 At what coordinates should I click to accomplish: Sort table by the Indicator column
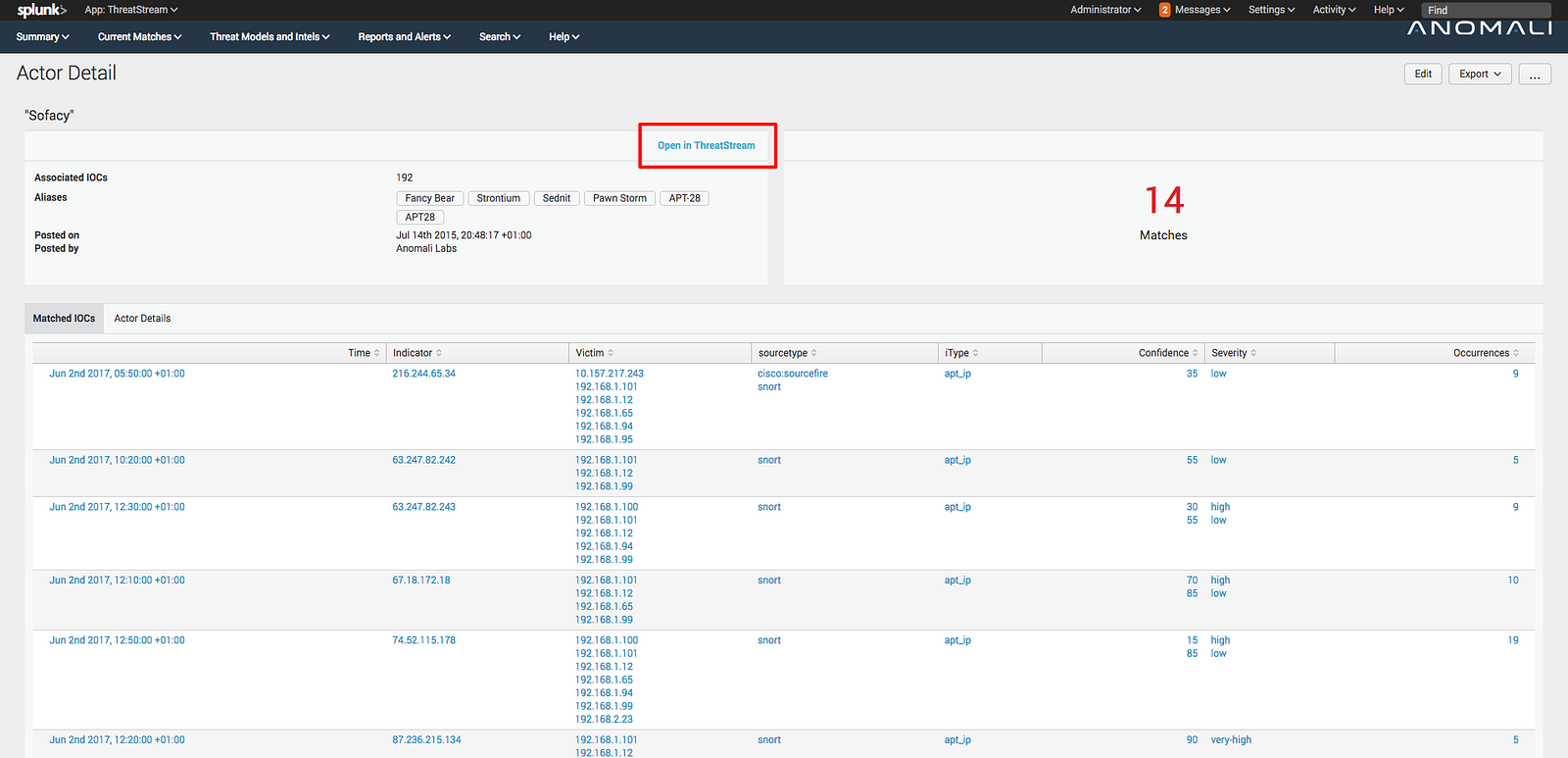pos(417,353)
